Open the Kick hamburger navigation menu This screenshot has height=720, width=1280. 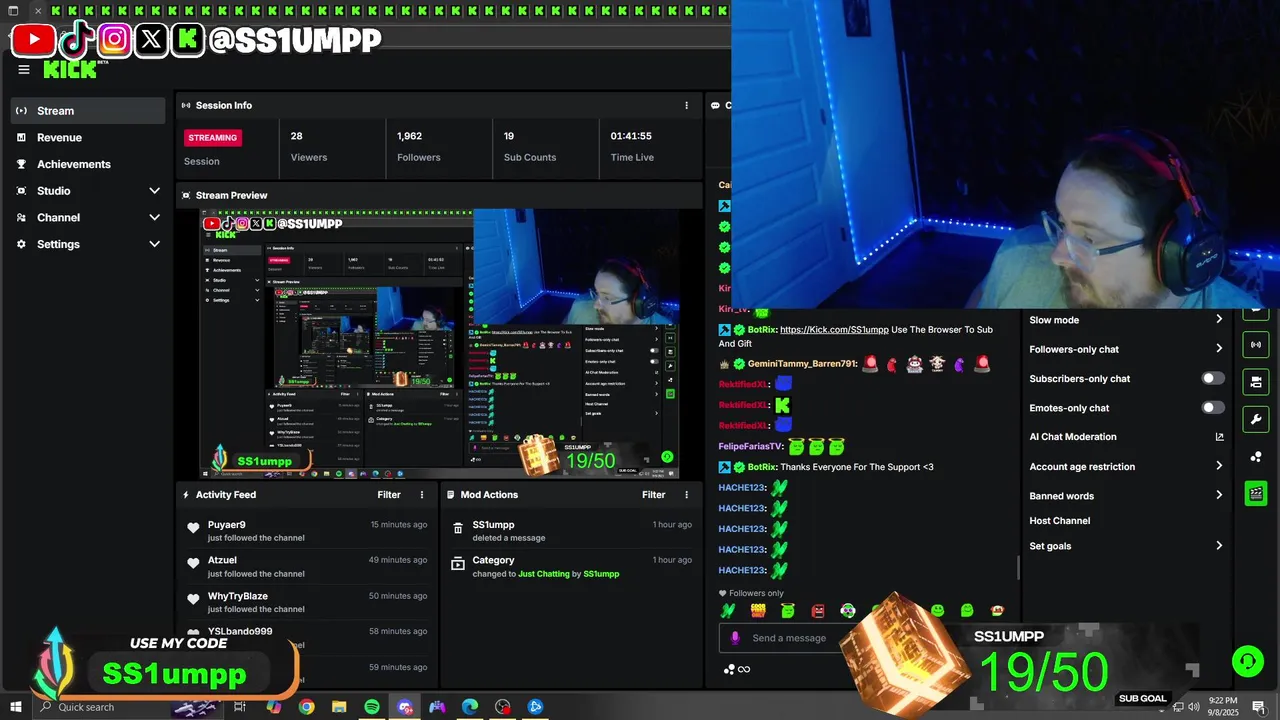24,69
